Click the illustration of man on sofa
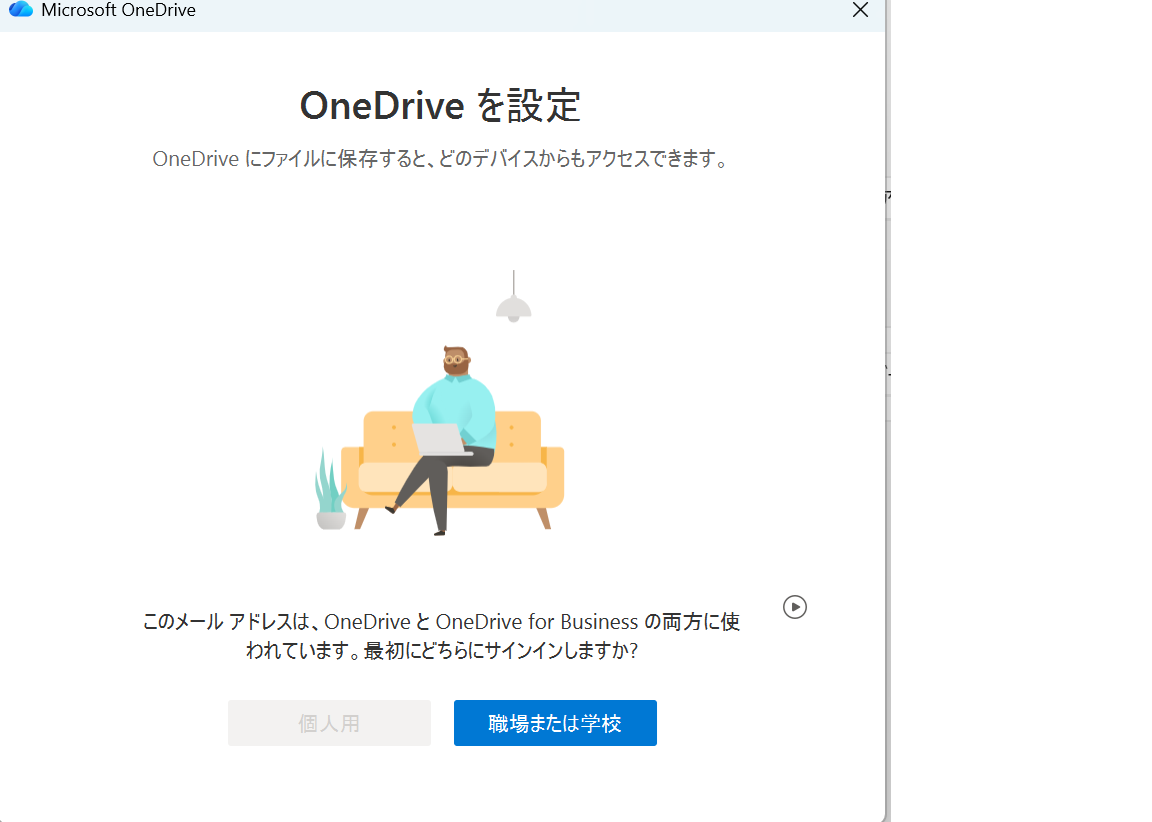Viewport: 1152px width, 822px height. click(439, 403)
